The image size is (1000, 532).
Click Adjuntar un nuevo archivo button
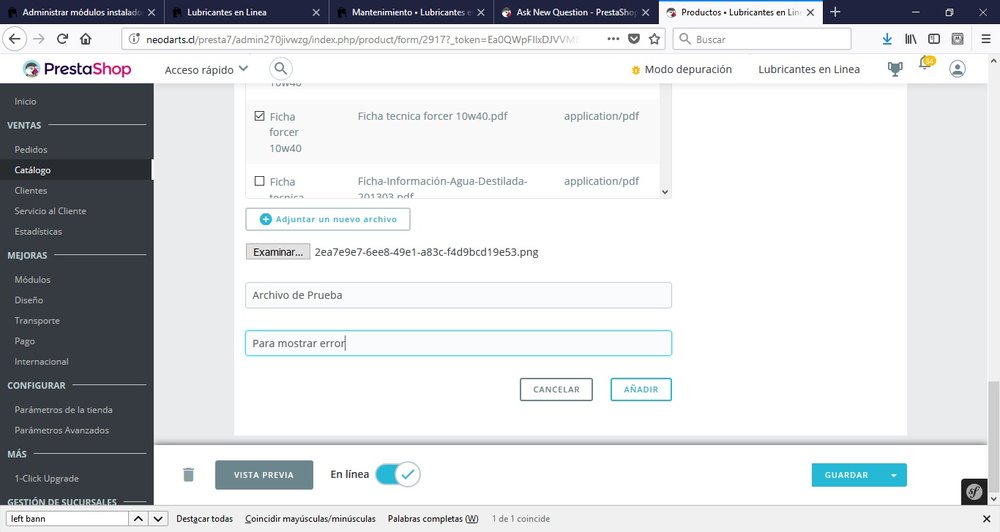(328, 219)
